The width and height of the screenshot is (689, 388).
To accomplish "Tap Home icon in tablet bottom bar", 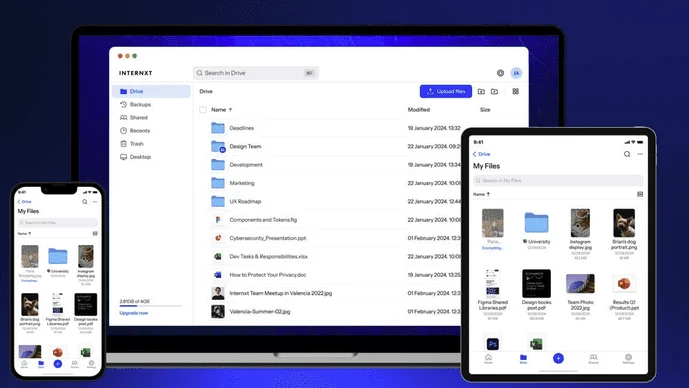I will 488,359.
